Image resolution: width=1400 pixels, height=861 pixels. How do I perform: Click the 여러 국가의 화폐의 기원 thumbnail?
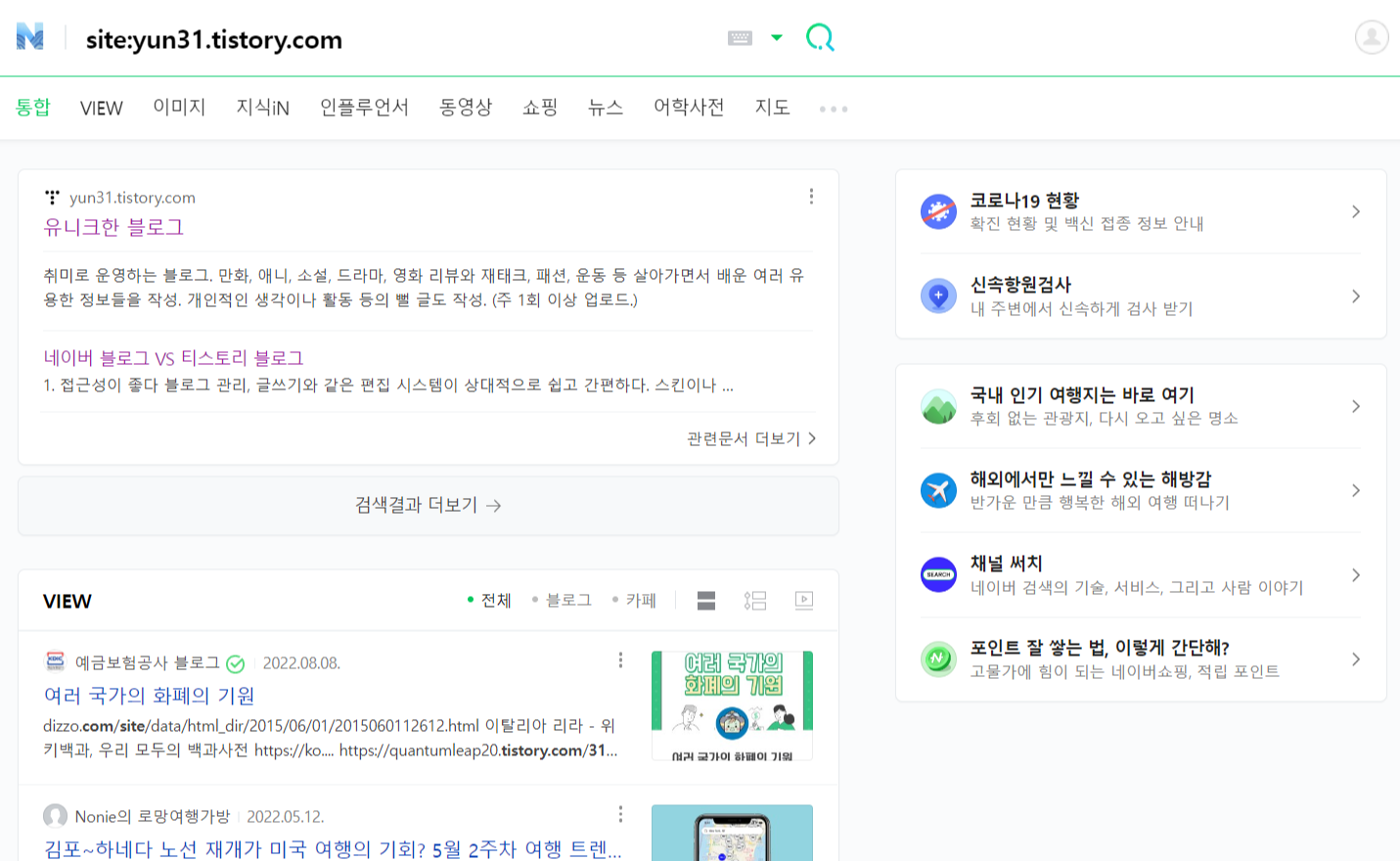point(732,705)
